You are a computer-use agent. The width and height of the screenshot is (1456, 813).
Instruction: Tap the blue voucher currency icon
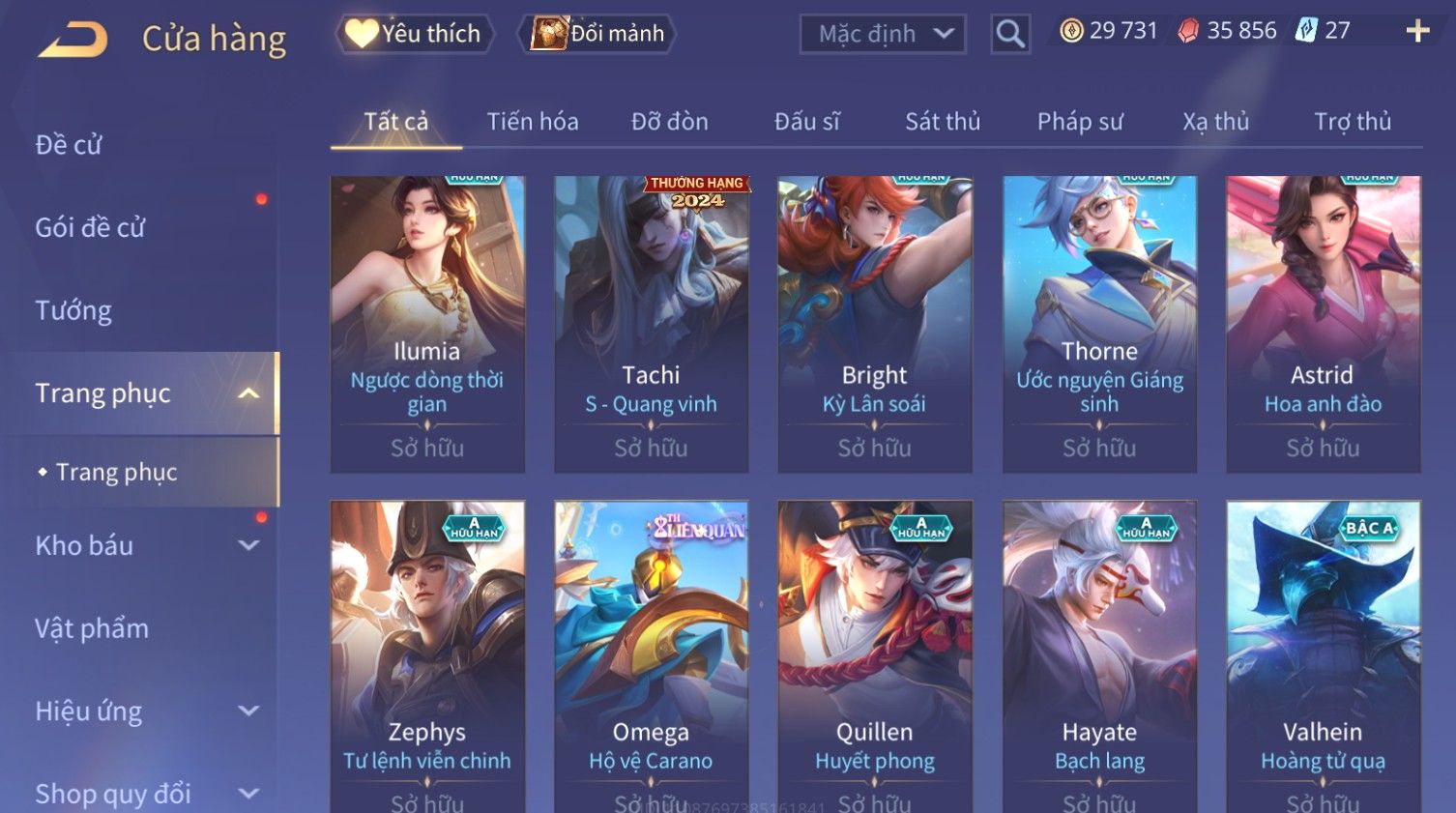1306,31
